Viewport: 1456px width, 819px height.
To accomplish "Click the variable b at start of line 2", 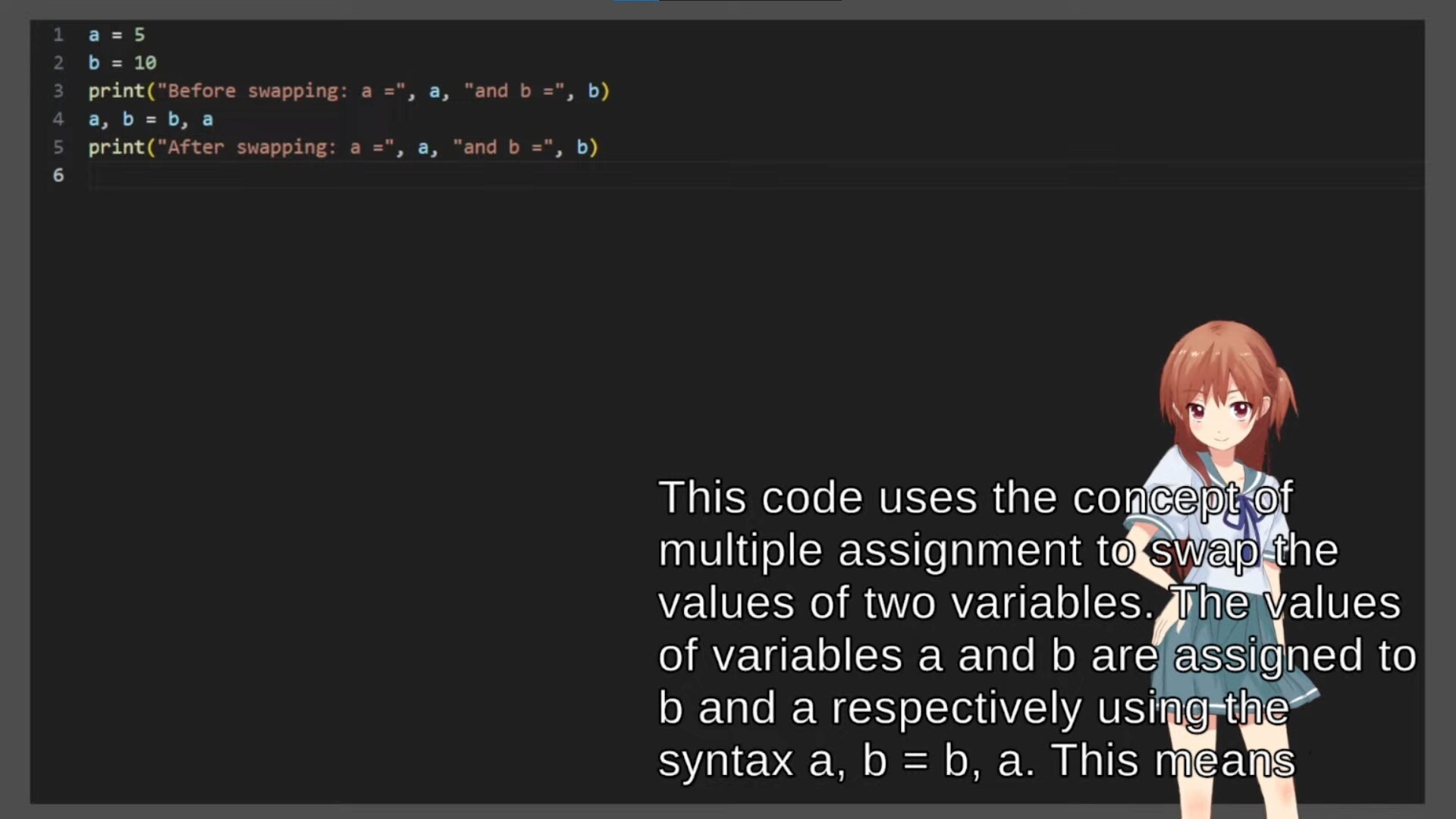I will coord(94,63).
